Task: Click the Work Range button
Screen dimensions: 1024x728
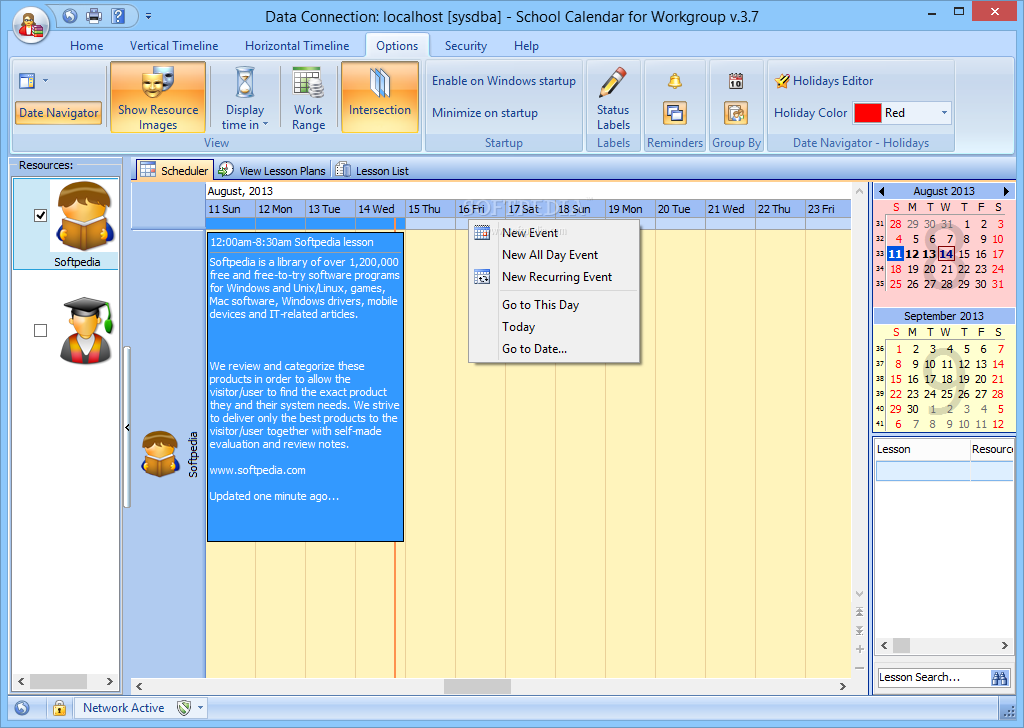Action: click(x=308, y=97)
